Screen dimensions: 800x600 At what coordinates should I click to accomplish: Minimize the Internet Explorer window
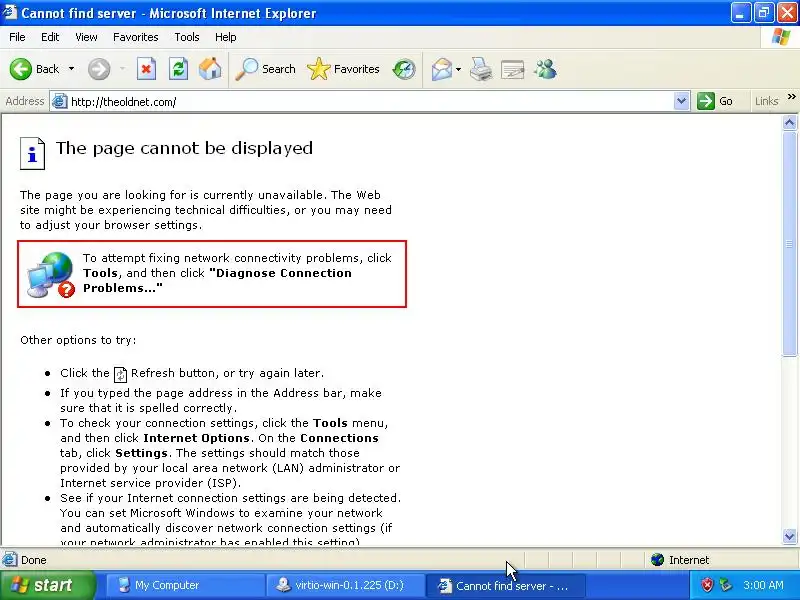(740, 13)
